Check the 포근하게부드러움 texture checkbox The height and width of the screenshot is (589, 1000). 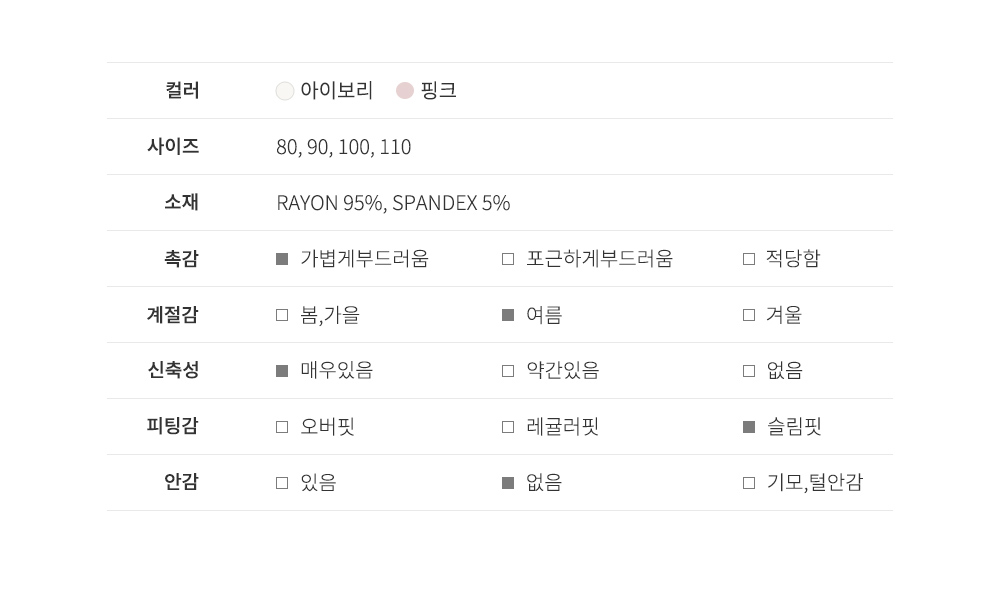point(508,259)
